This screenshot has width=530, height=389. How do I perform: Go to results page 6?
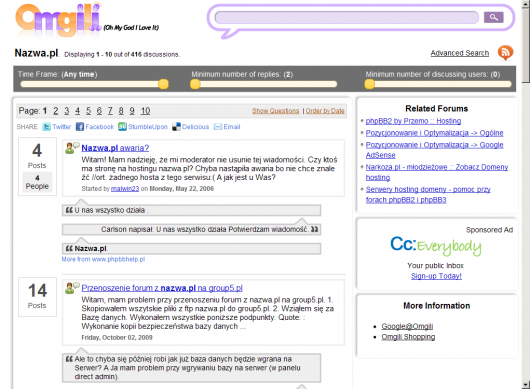(x=99, y=111)
